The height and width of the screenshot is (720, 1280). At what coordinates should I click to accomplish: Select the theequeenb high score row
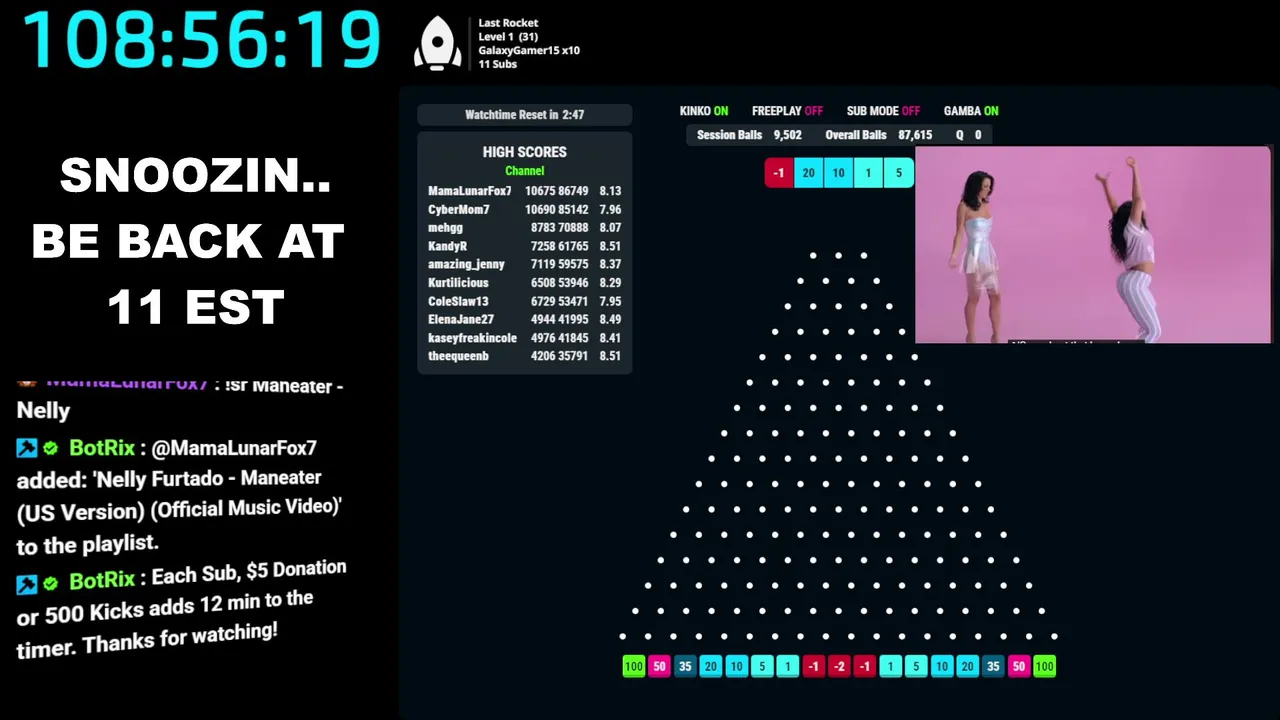[524, 356]
